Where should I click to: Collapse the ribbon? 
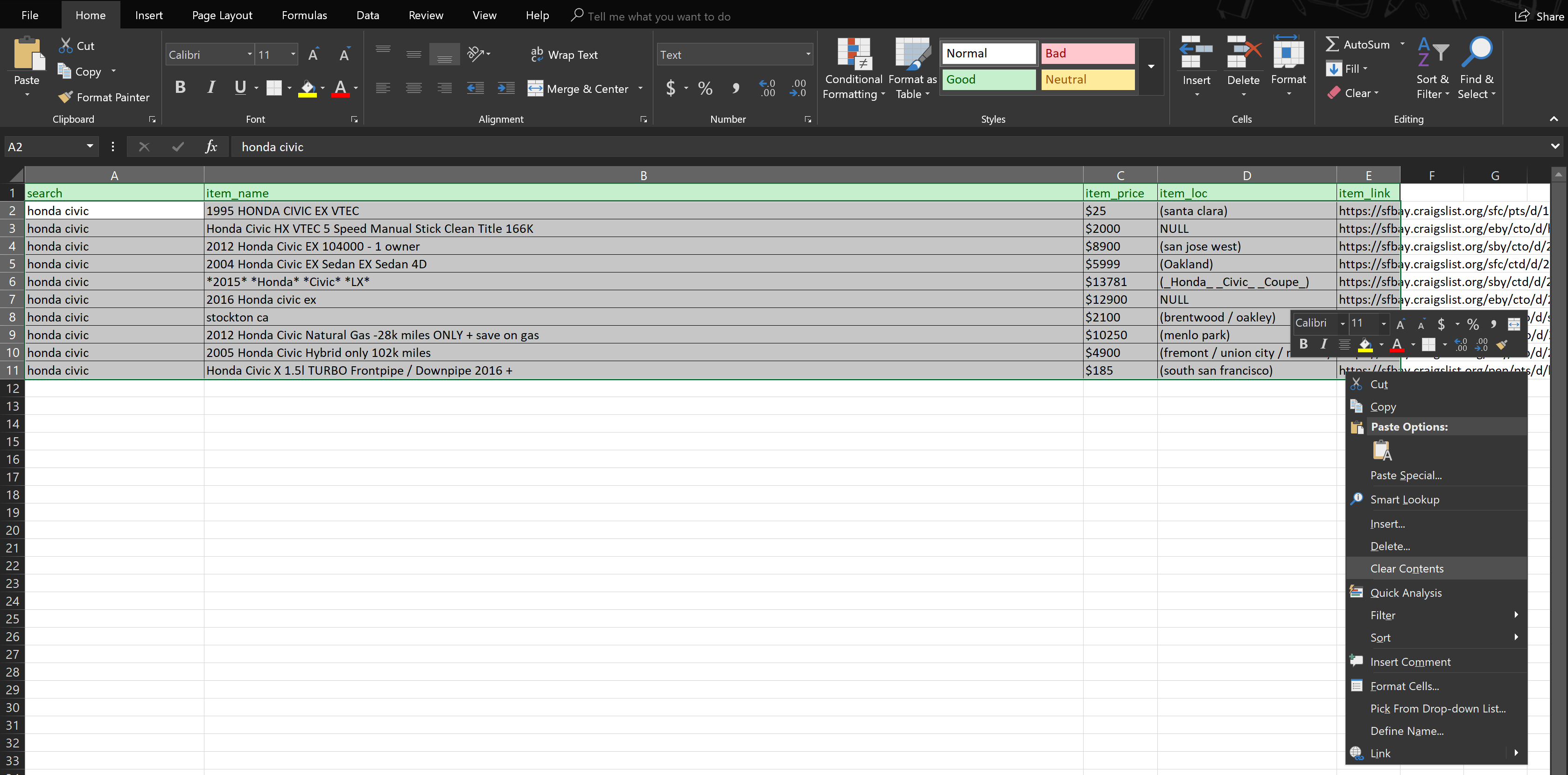click(x=1554, y=119)
